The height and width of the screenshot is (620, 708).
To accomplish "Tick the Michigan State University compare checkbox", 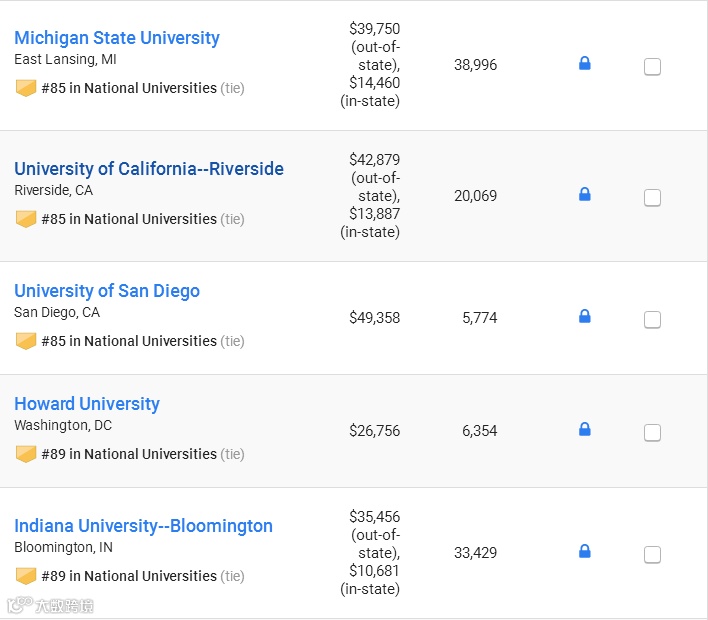I will click(x=652, y=67).
